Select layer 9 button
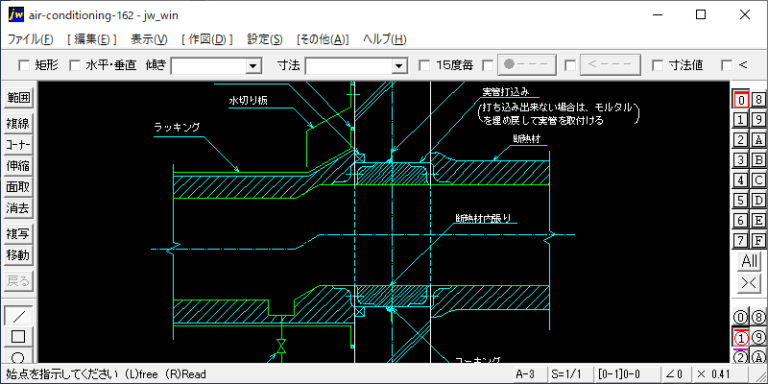This screenshot has height=384, width=768. [x=759, y=120]
